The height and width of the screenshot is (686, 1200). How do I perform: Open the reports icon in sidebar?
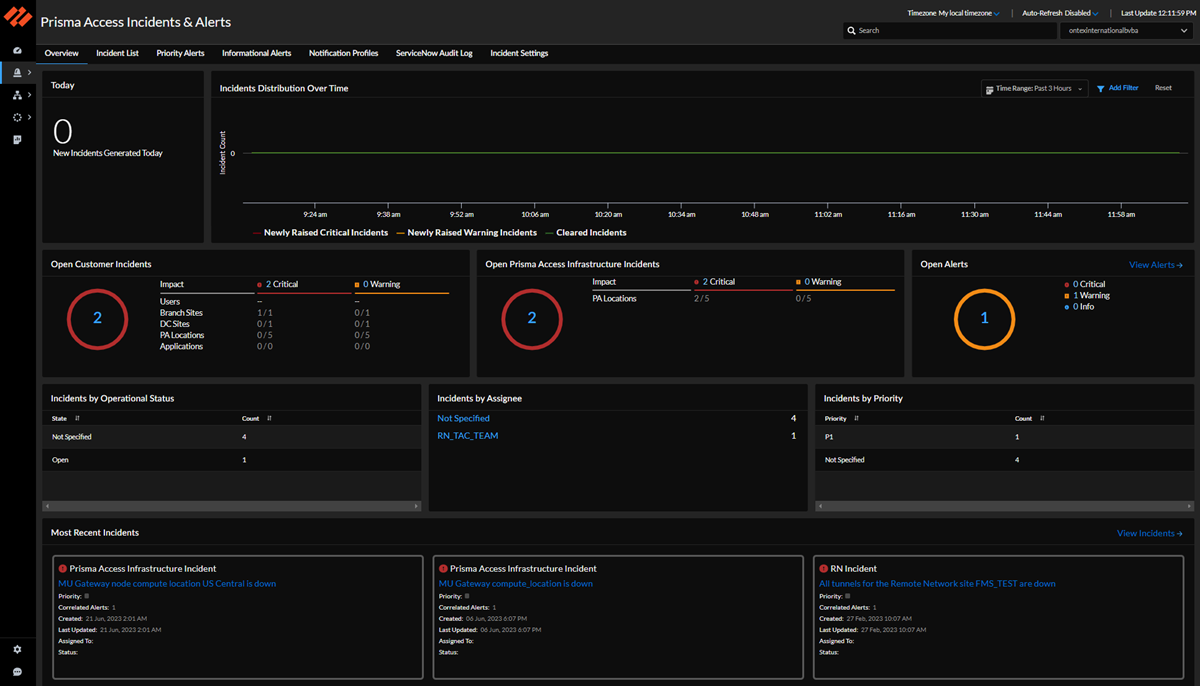click(17, 140)
